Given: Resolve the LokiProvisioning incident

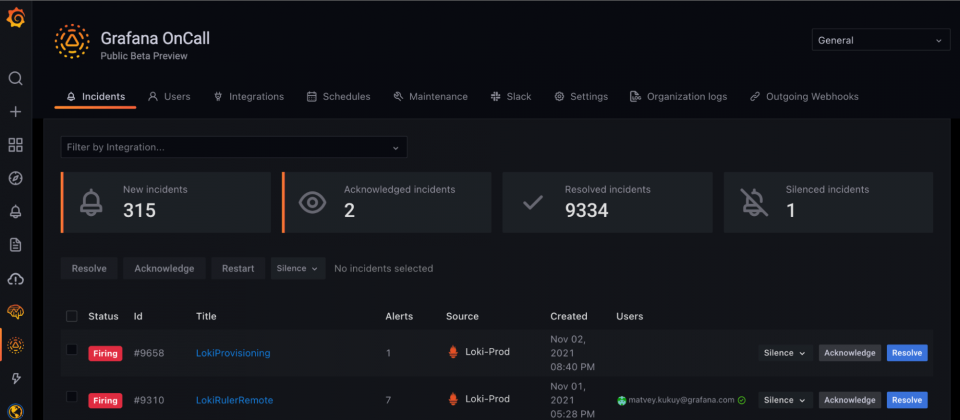Looking at the screenshot, I should click(907, 353).
